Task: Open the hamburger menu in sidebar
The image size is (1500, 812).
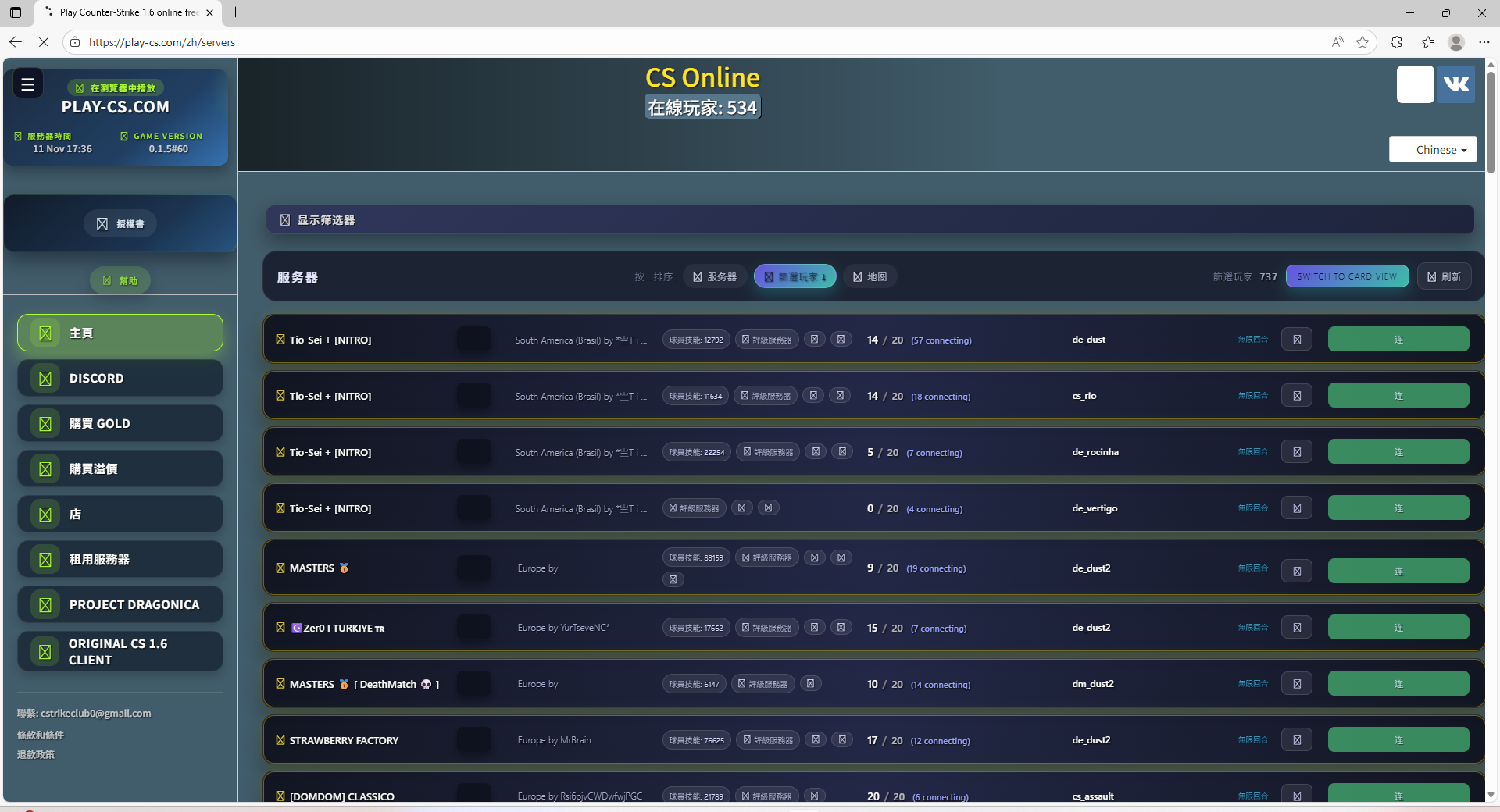Action: coord(28,84)
